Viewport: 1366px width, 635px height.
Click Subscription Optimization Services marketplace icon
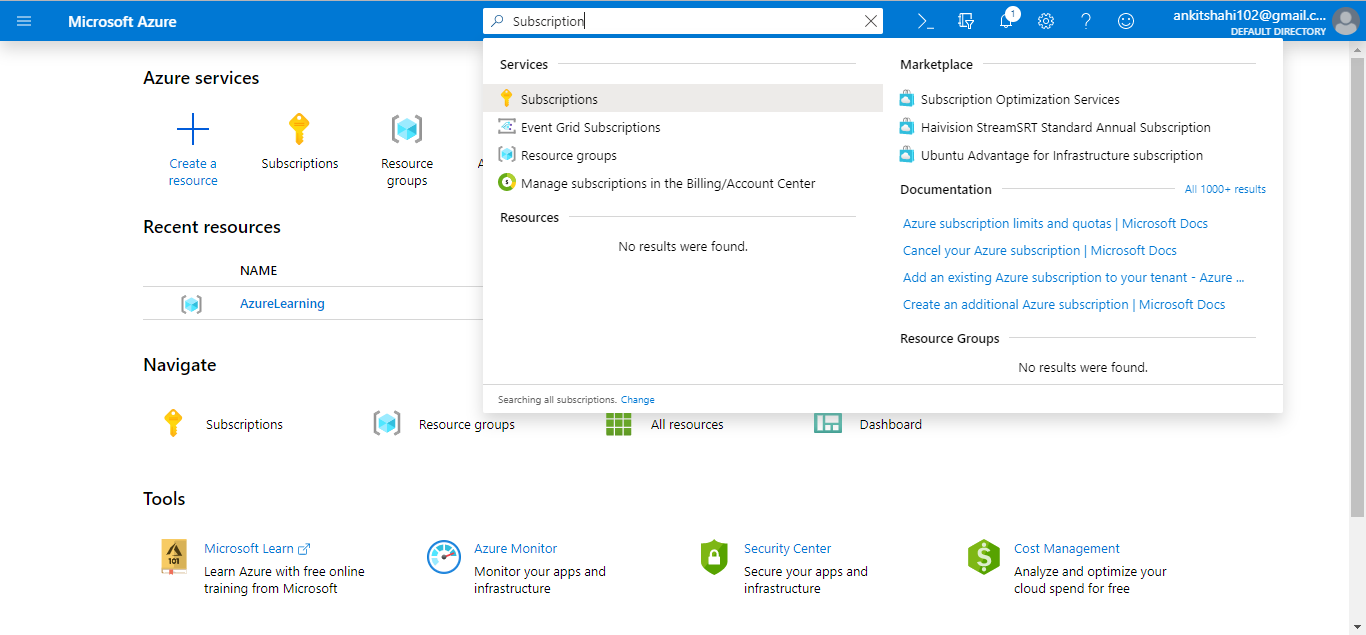pyautogui.click(x=906, y=99)
